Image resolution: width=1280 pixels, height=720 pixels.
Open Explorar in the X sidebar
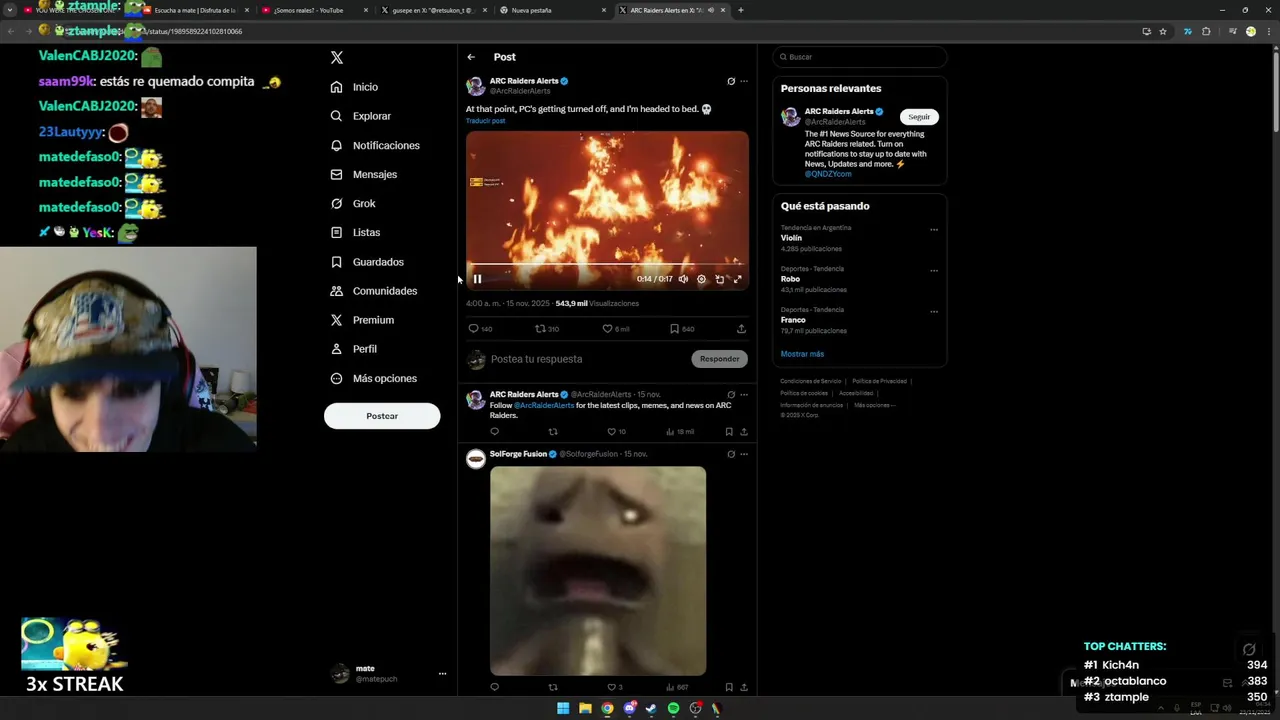[361, 116]
